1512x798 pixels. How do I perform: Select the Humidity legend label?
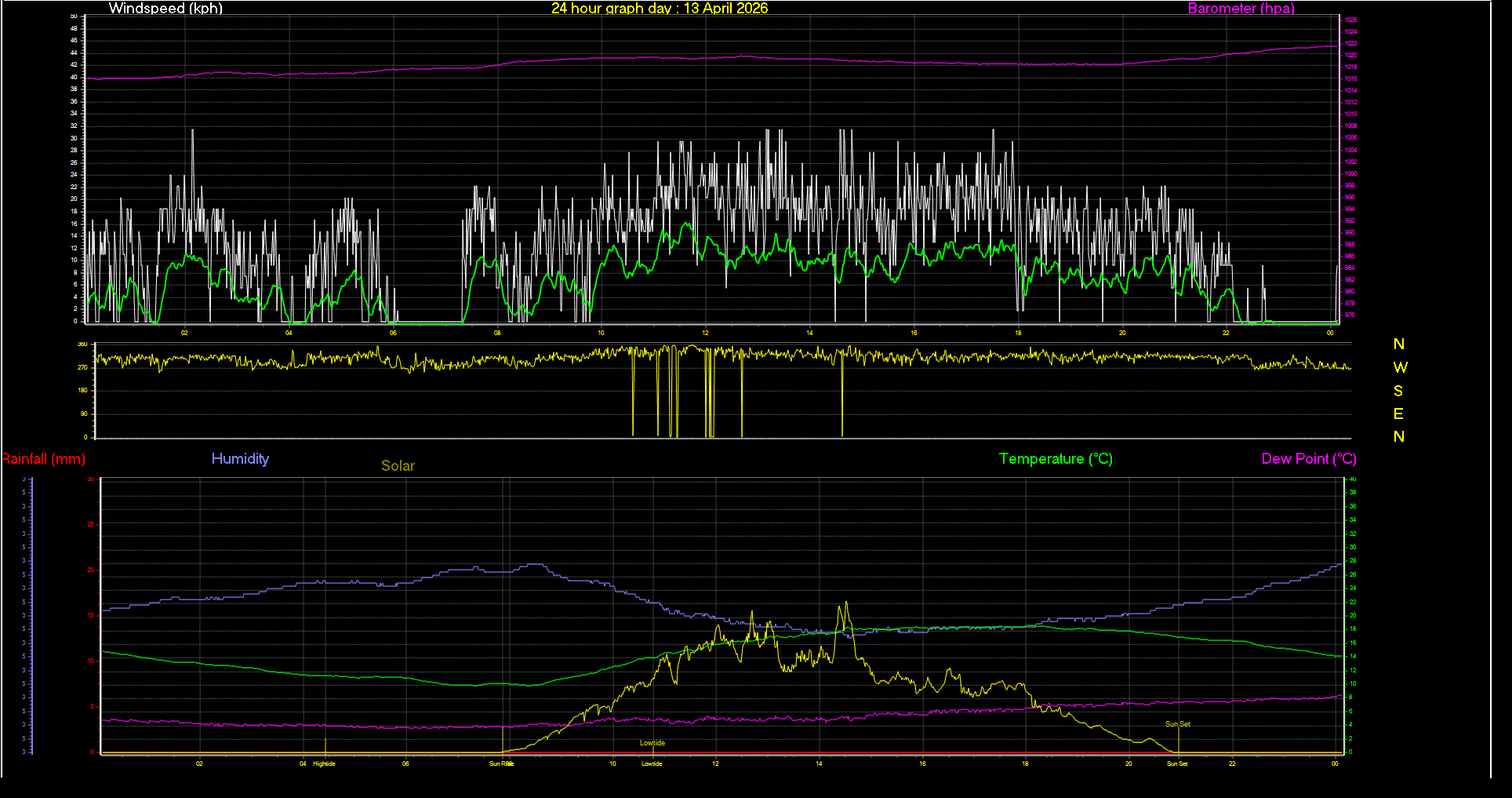240,459
